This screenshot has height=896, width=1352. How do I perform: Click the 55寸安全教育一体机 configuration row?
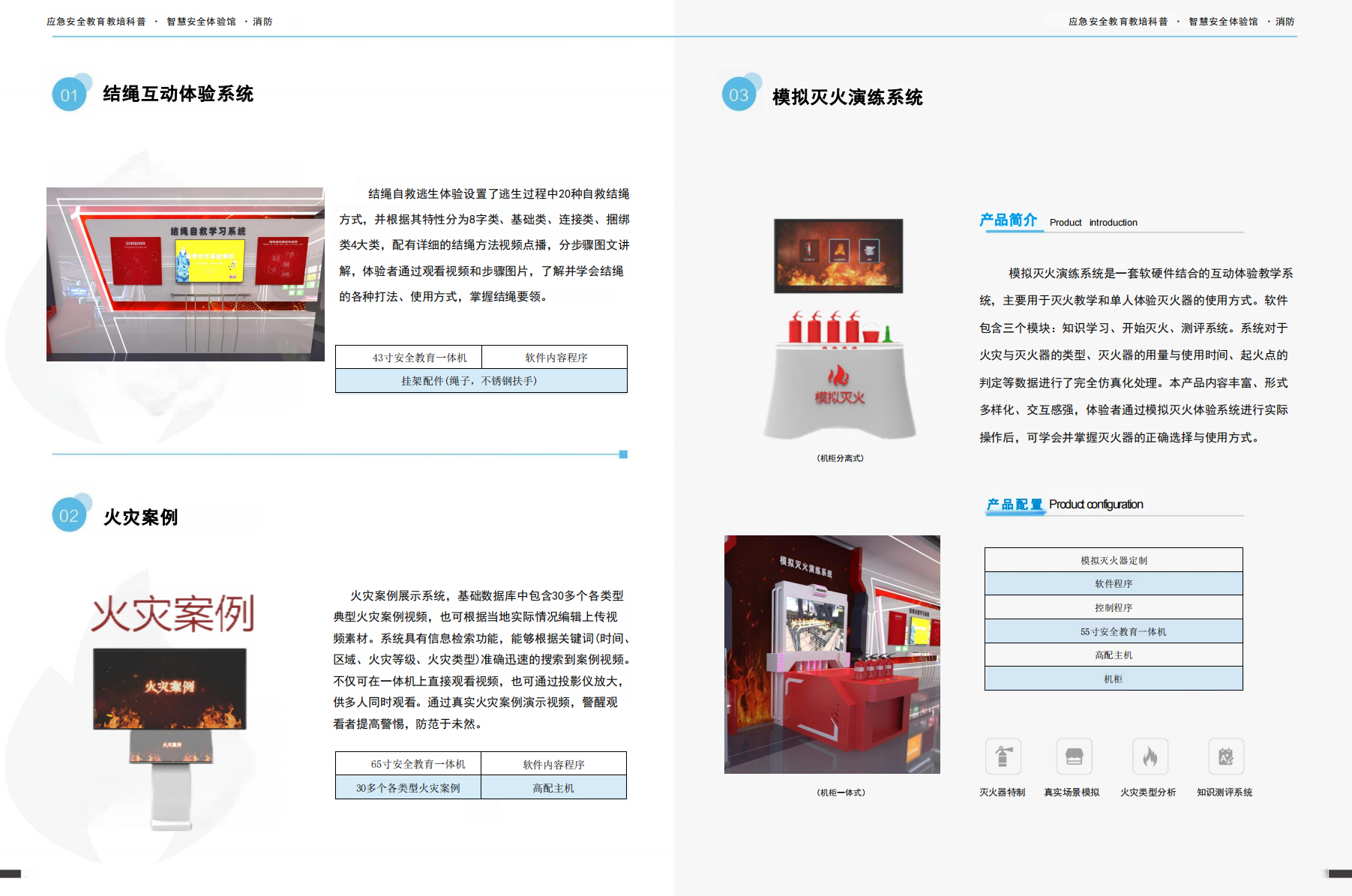point(1114,631)
